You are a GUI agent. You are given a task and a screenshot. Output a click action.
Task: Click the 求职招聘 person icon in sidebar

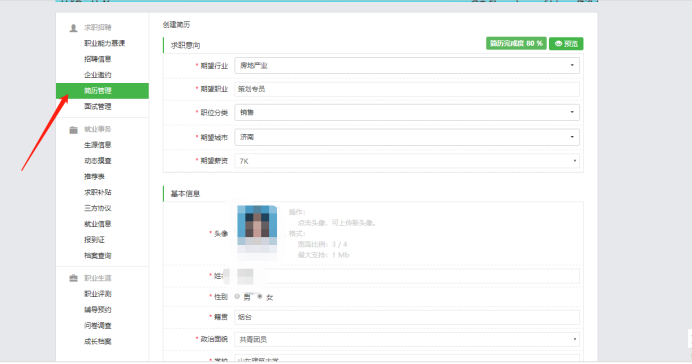tap(73, 28)
